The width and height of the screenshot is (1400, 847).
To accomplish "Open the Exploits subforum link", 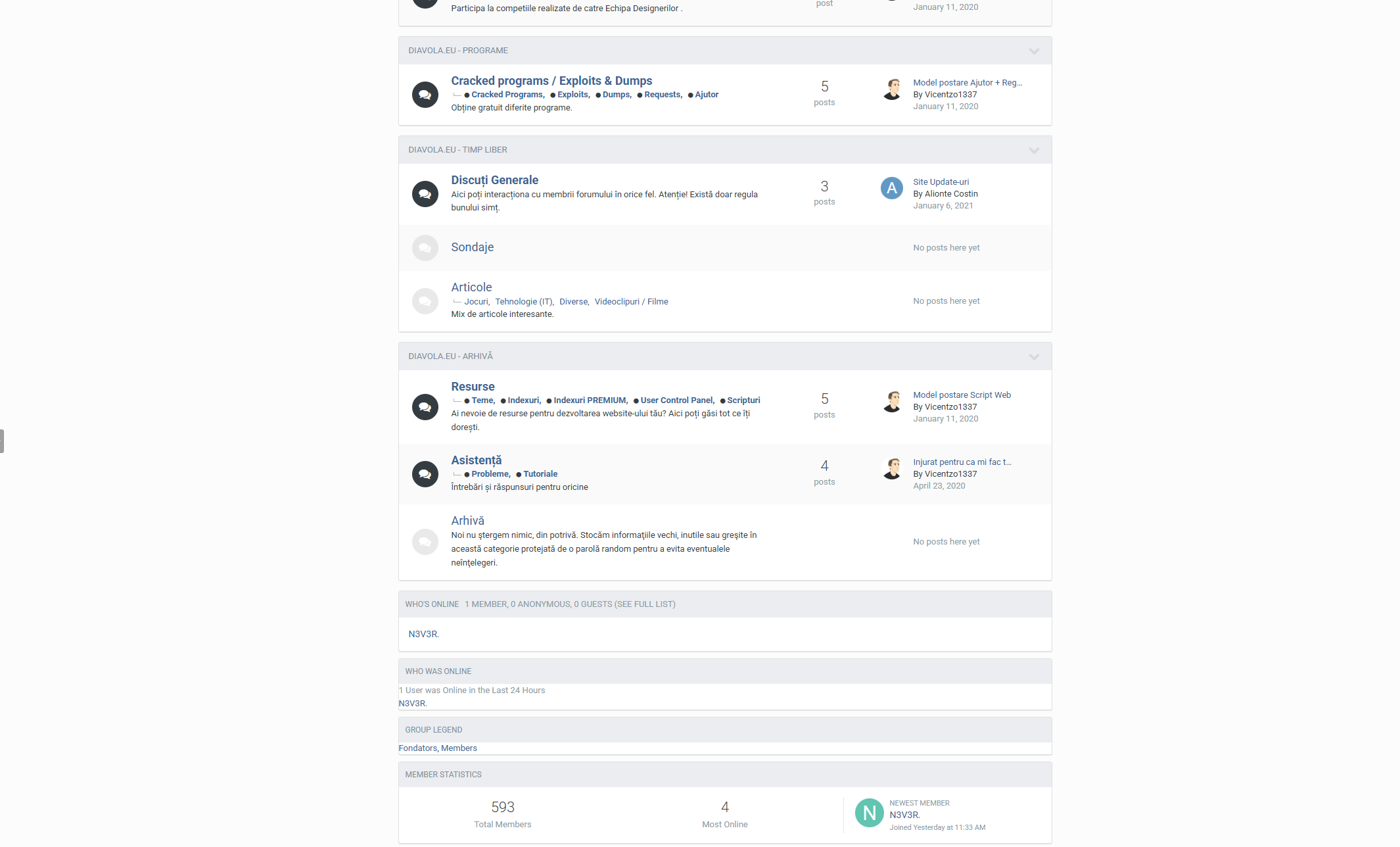I will [x=572, y=95].
